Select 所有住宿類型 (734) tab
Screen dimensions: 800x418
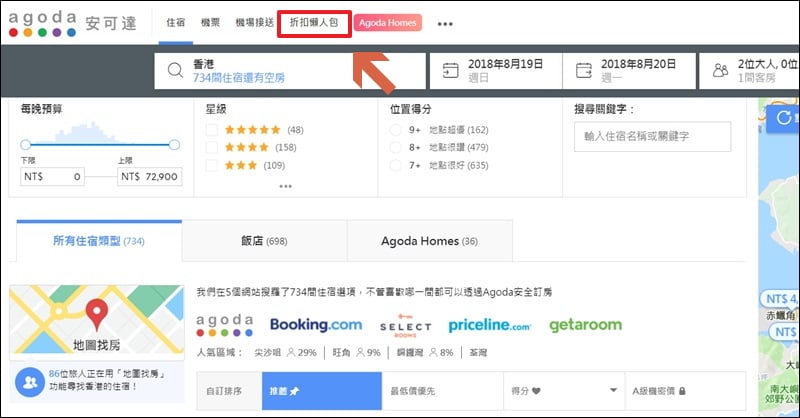[x=99, y=241]
